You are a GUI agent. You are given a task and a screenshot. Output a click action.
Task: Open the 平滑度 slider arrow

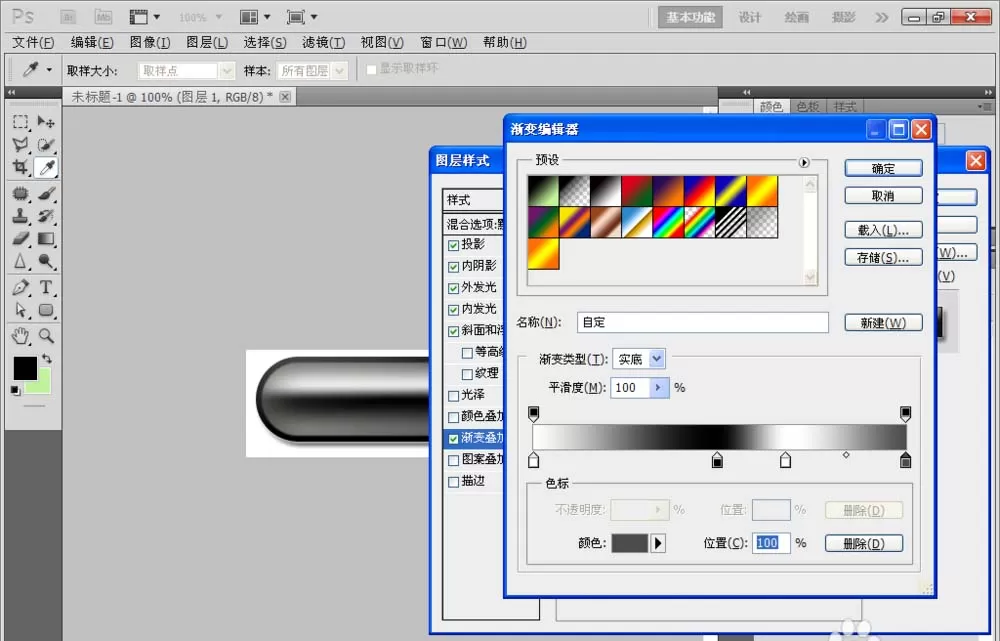(x=659, y=387)
